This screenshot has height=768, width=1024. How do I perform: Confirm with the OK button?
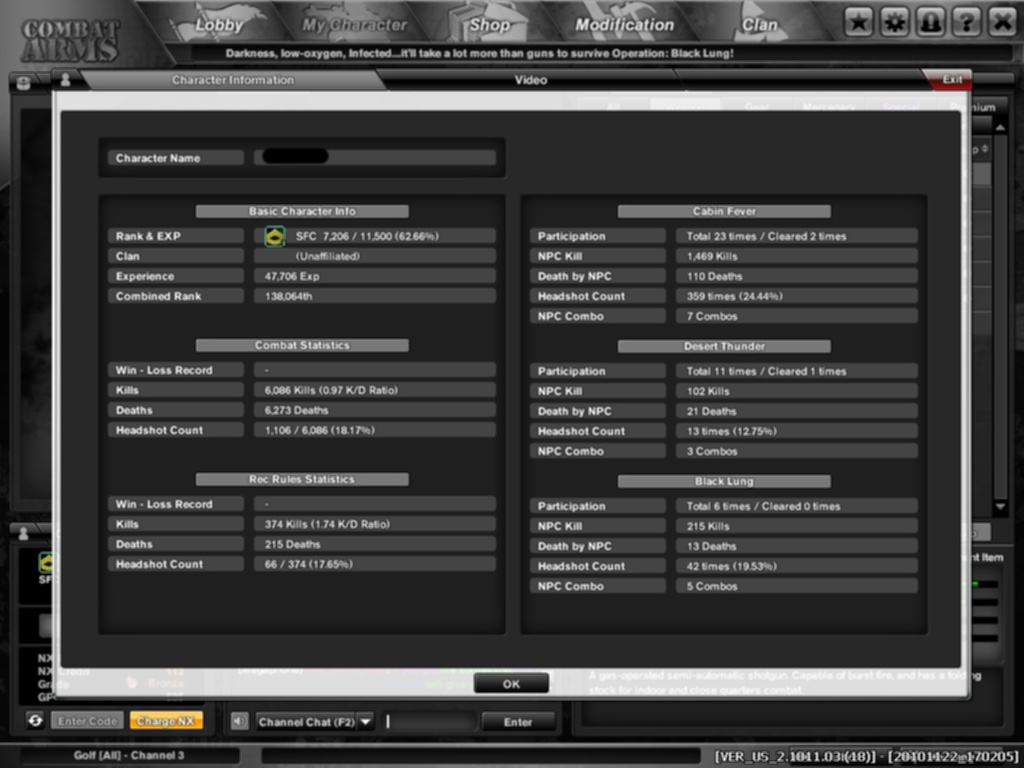[511, 683]
